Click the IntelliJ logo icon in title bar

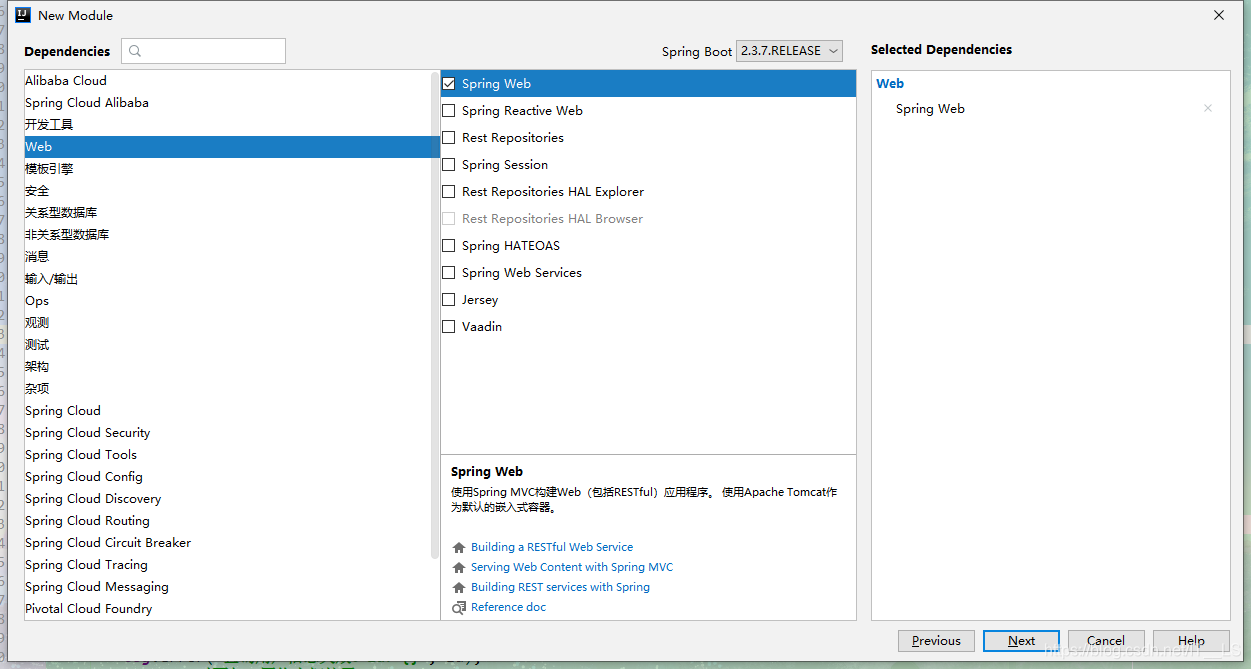point(22,15)
